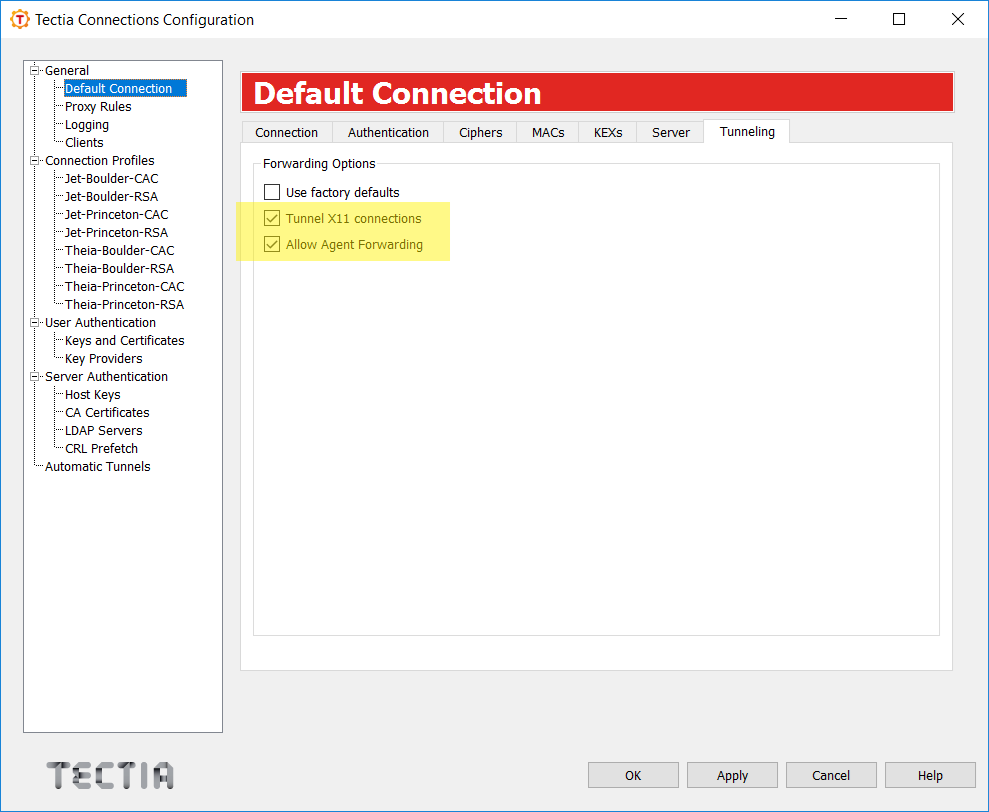The height and width of the screenshot is (812, 989).
Task: Select LDAP Servers item
Action: pyautogui.click(x=103, y=431)
